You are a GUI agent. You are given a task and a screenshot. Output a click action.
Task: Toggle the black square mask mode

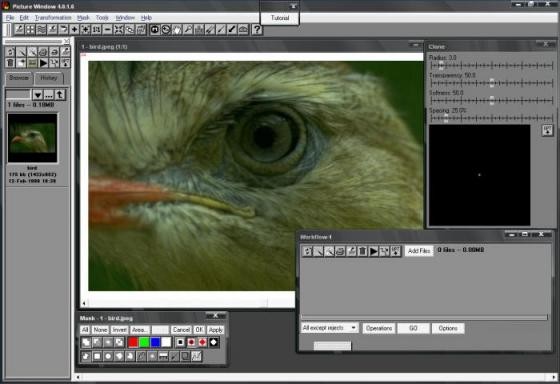[x=180, y=342]
